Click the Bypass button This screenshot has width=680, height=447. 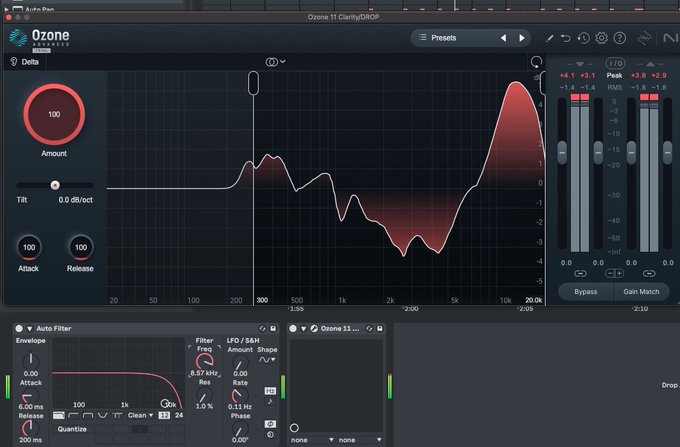(585, 292)
